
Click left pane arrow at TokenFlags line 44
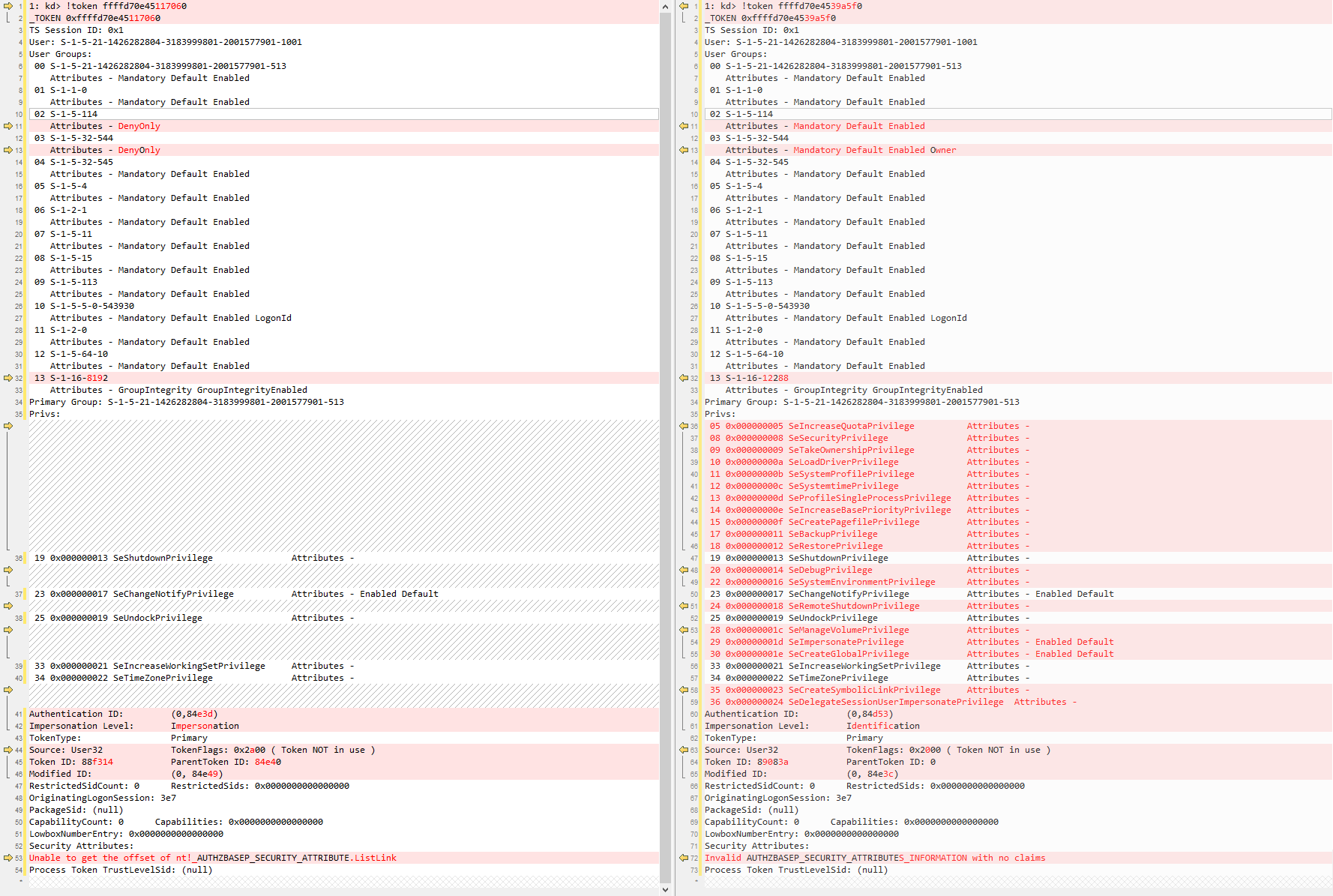(8, 750)
